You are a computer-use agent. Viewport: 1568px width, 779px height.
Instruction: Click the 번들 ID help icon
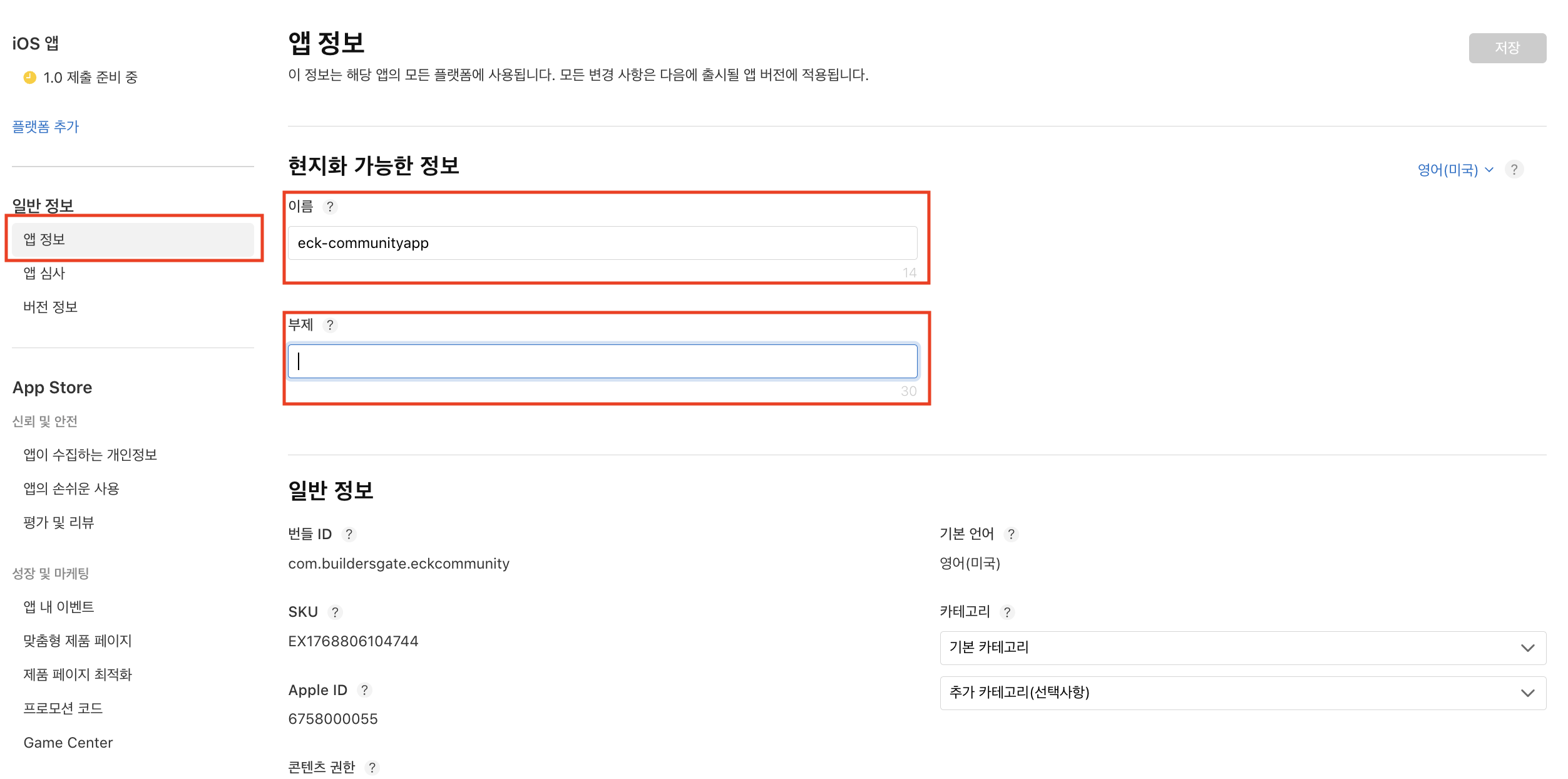coord(350,535)
